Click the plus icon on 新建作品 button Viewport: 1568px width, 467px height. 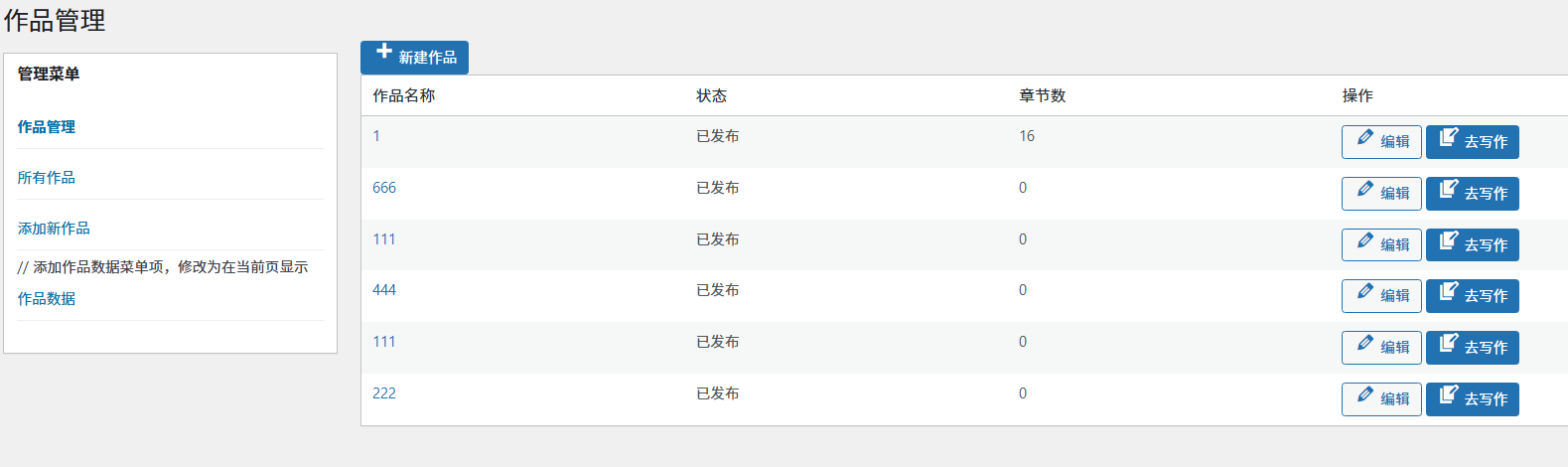coord(384,52)
